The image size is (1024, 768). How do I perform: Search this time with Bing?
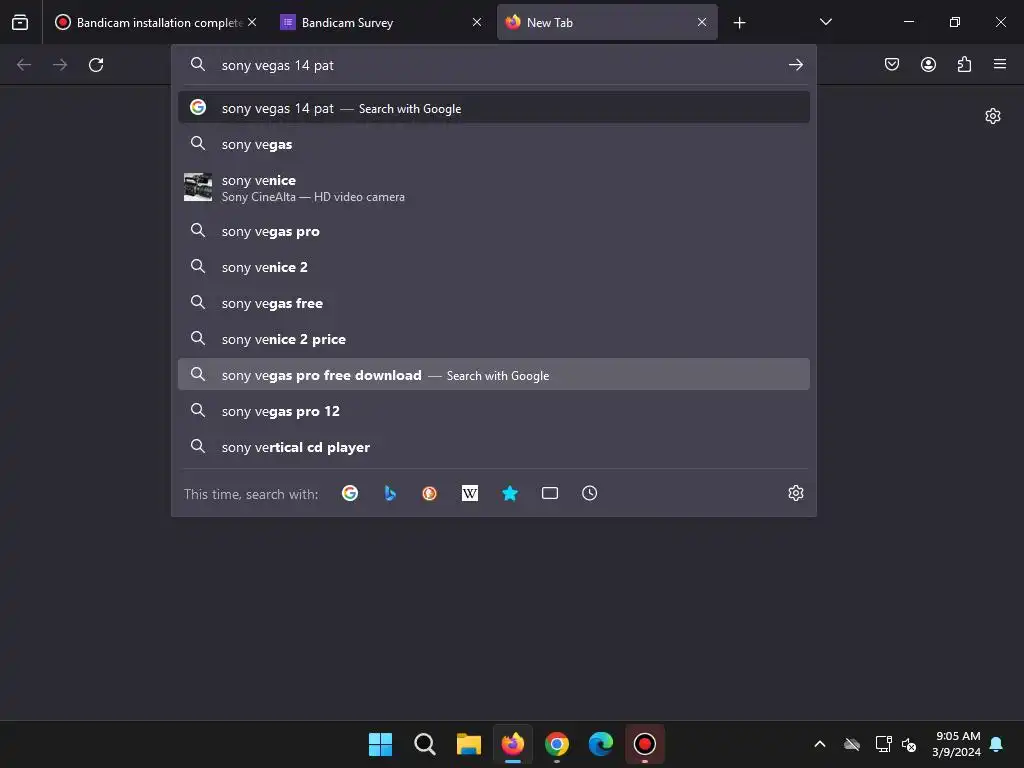(390, 493)
